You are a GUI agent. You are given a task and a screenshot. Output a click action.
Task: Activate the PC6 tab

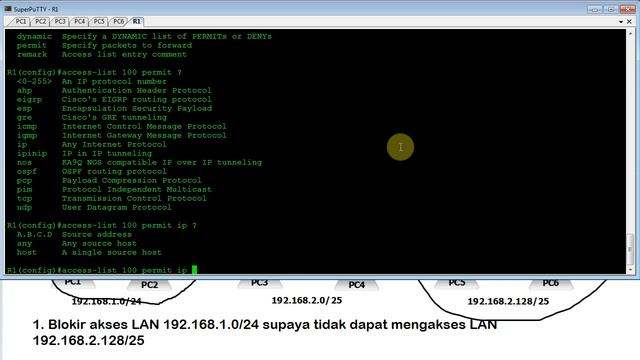coord(118,21)
